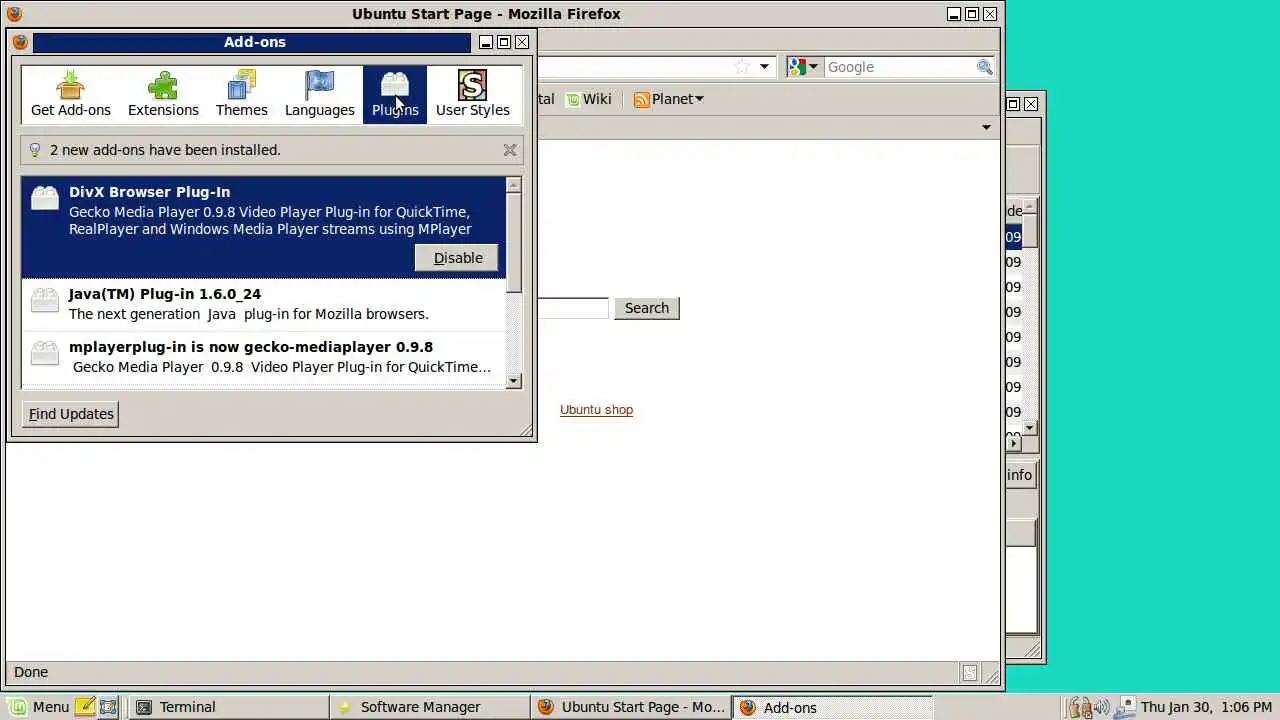
Task: Bookmark page with the star icon
Action: (742, 67)
